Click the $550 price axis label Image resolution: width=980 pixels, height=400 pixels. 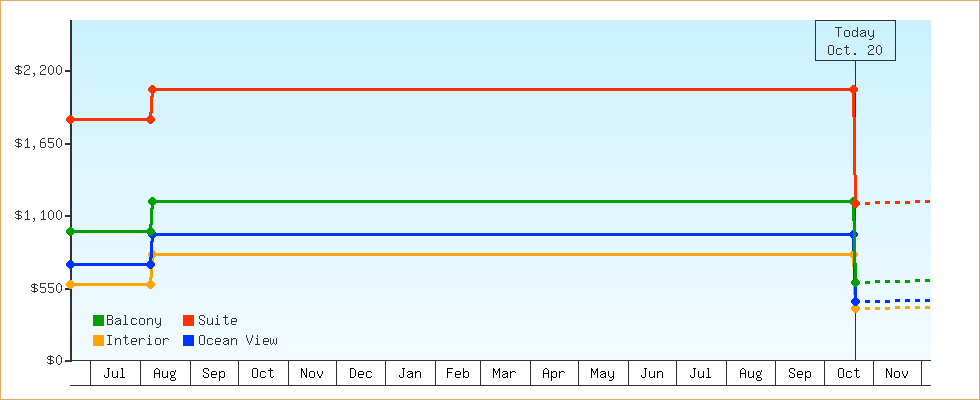46,288
